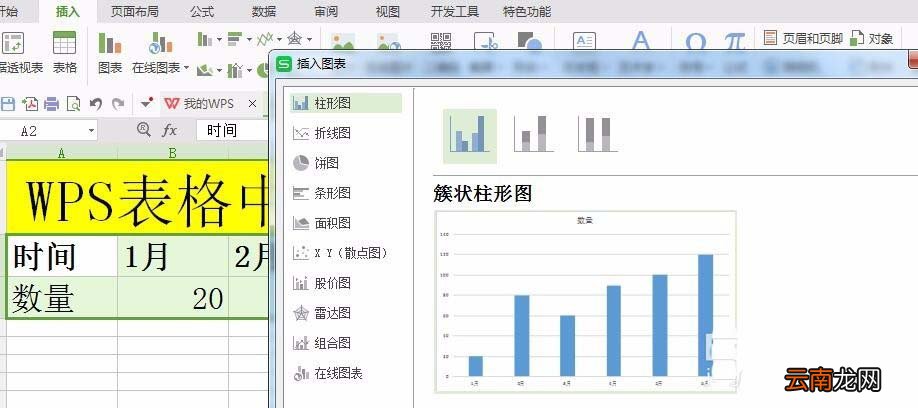The height and width of the screenshot is (408, 918).
Task: Click the symbol Ω icon in ribbon
Action: 696,41
